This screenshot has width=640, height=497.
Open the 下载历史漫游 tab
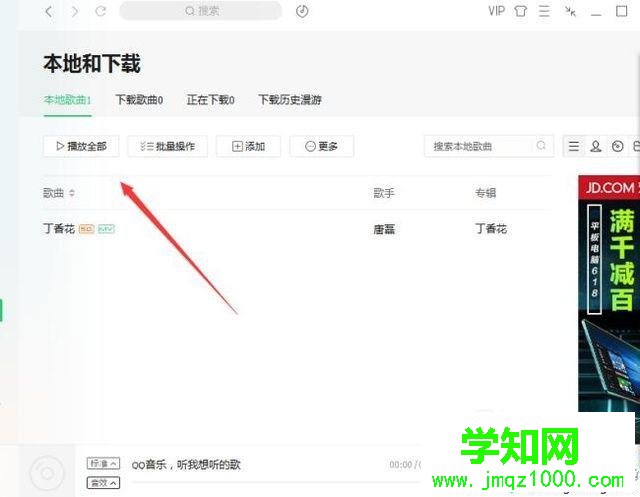tap(290, 100)
